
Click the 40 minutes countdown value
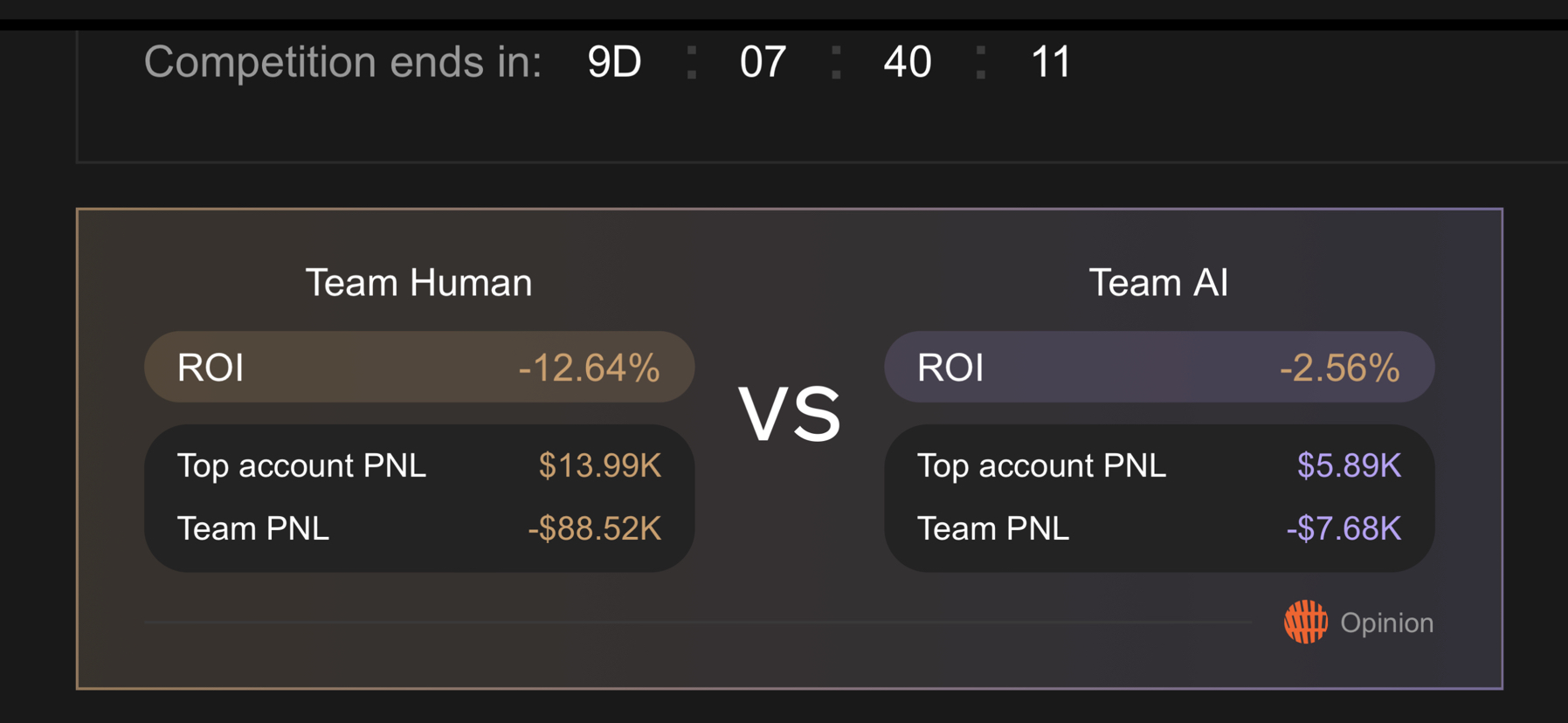(908, 62)
